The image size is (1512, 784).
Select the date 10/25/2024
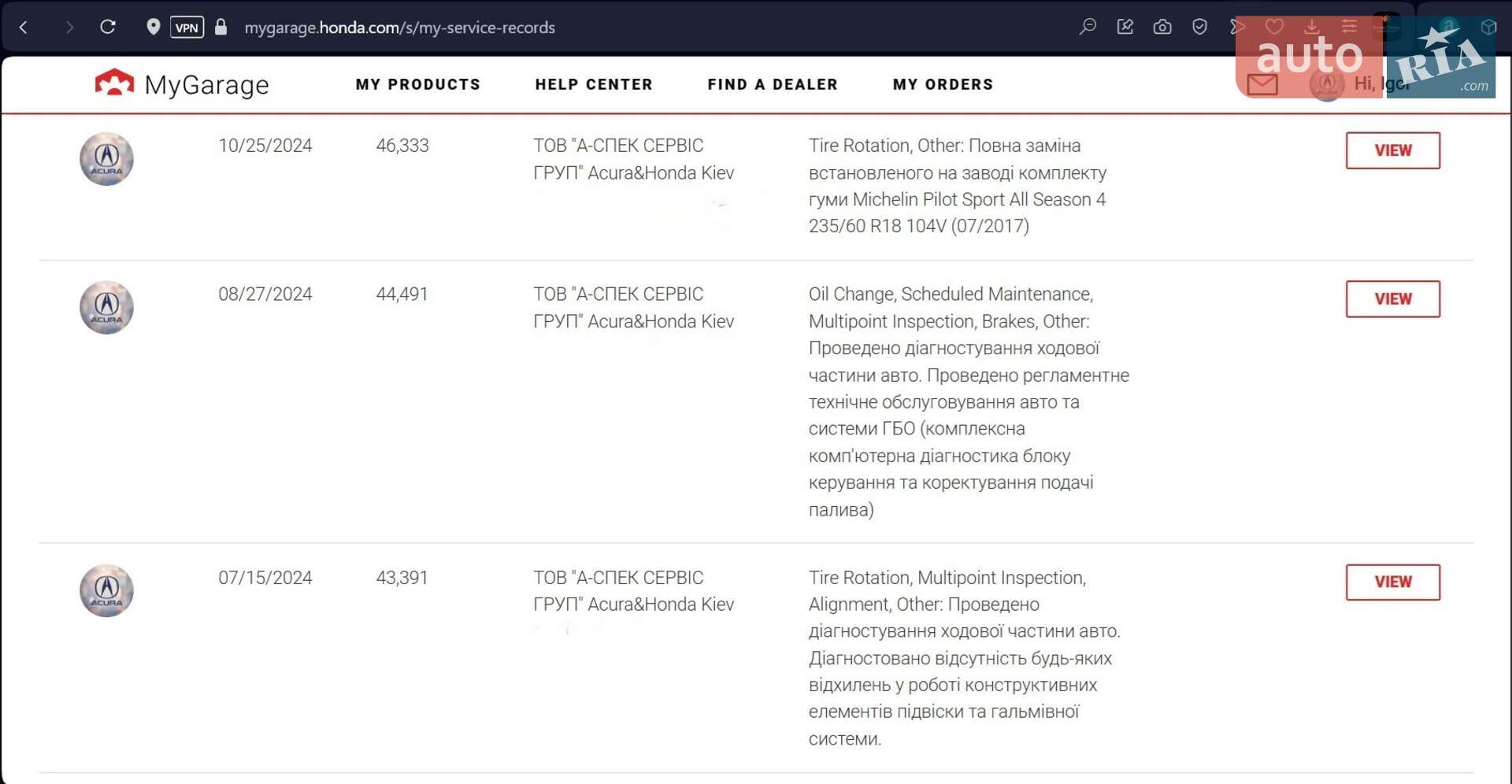pyautogui.click(x=265, y=146)
